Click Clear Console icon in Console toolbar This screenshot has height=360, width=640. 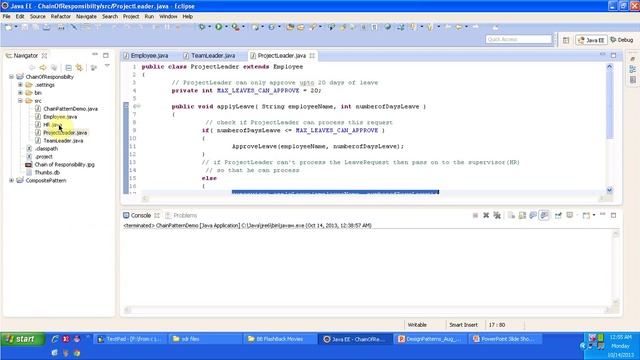pyautogui.click(x=511, y=215)
